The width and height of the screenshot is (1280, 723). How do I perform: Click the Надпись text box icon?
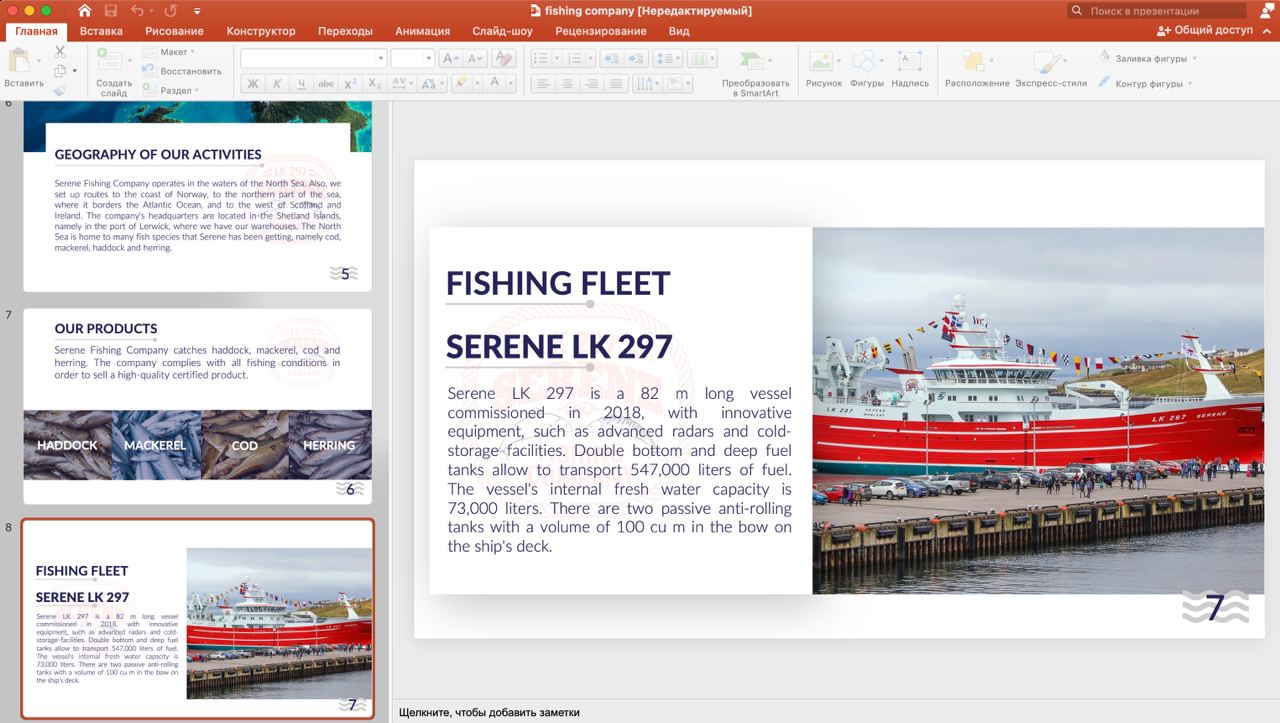click(910, 62)
